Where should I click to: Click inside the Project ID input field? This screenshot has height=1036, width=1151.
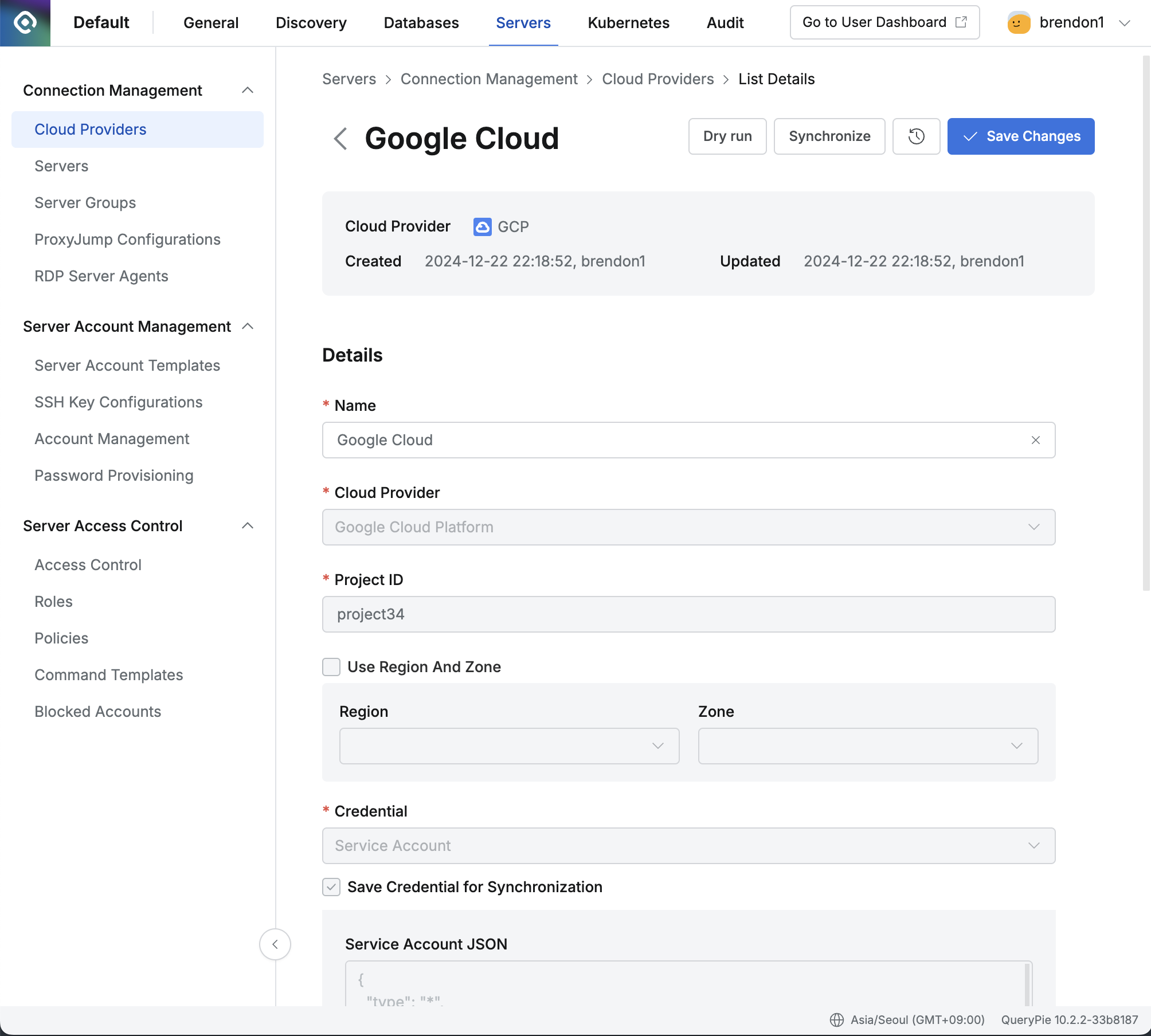[688, 614]
